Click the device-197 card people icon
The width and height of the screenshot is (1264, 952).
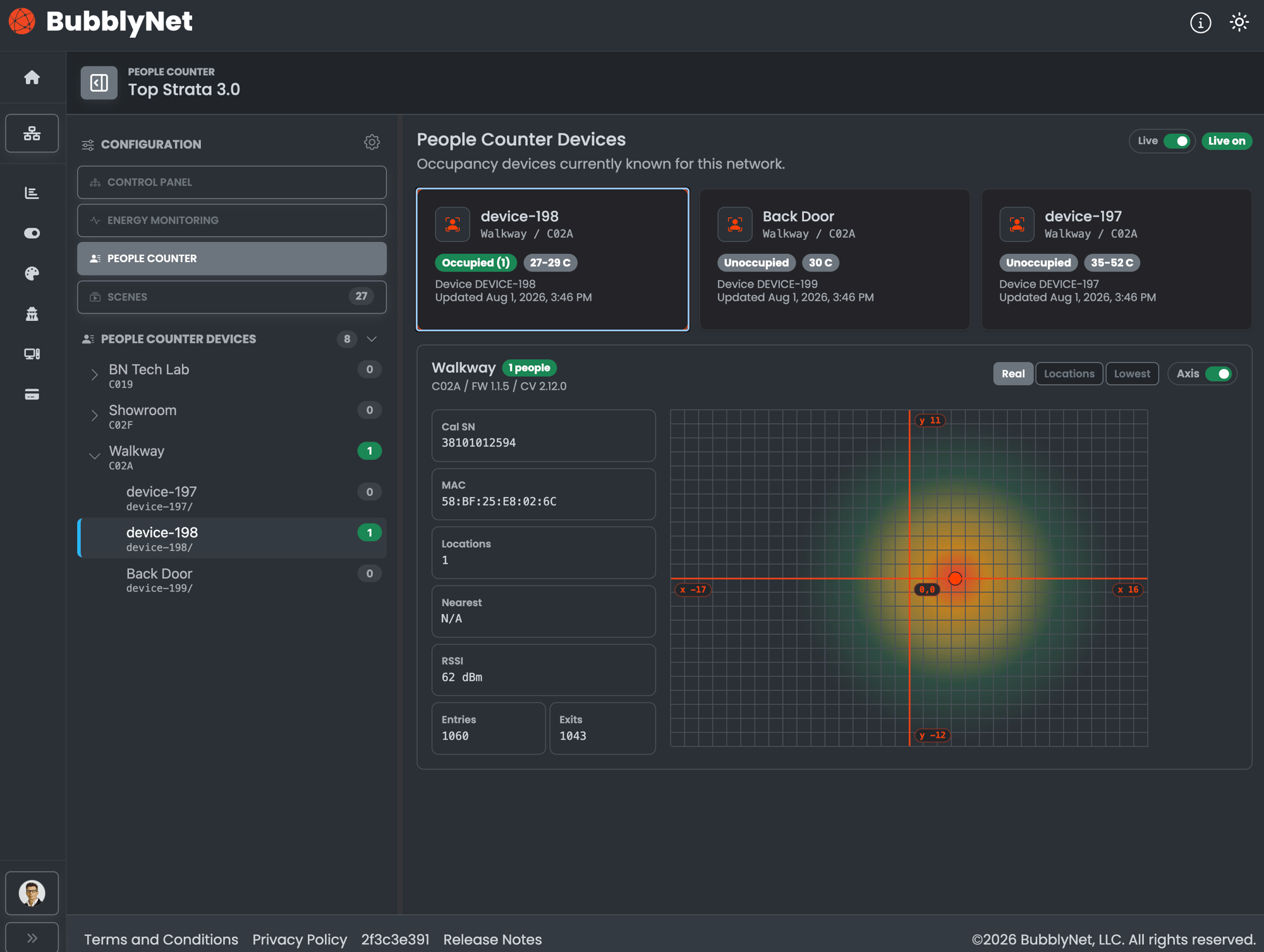[x=1016, y=224]
